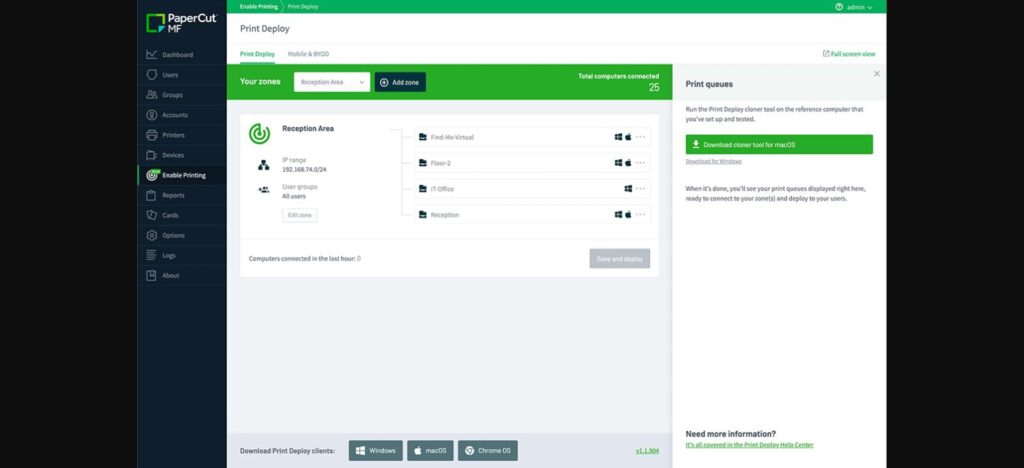Click the Cards icon in sidebar
The image size is (1024, 468).
coord(152,215)
